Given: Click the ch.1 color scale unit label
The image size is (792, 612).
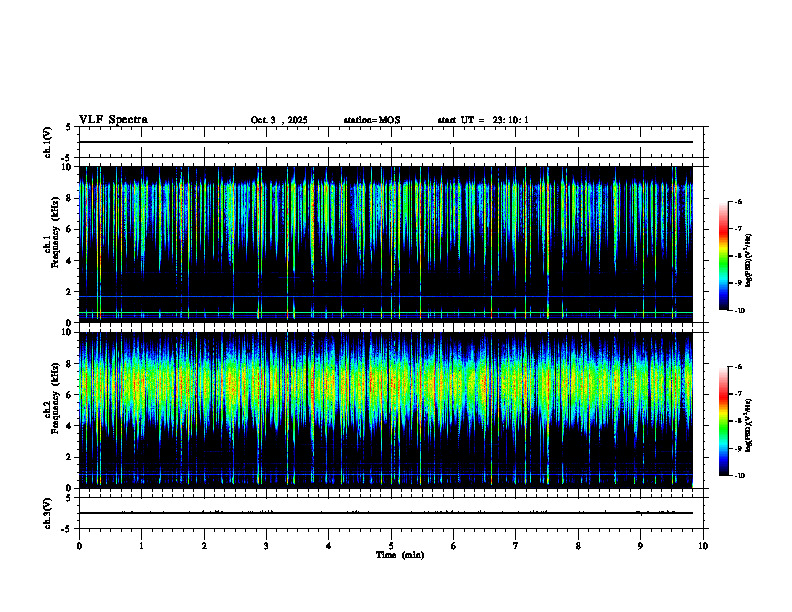Looking at the screenshot, I should (x=749, y=261).
